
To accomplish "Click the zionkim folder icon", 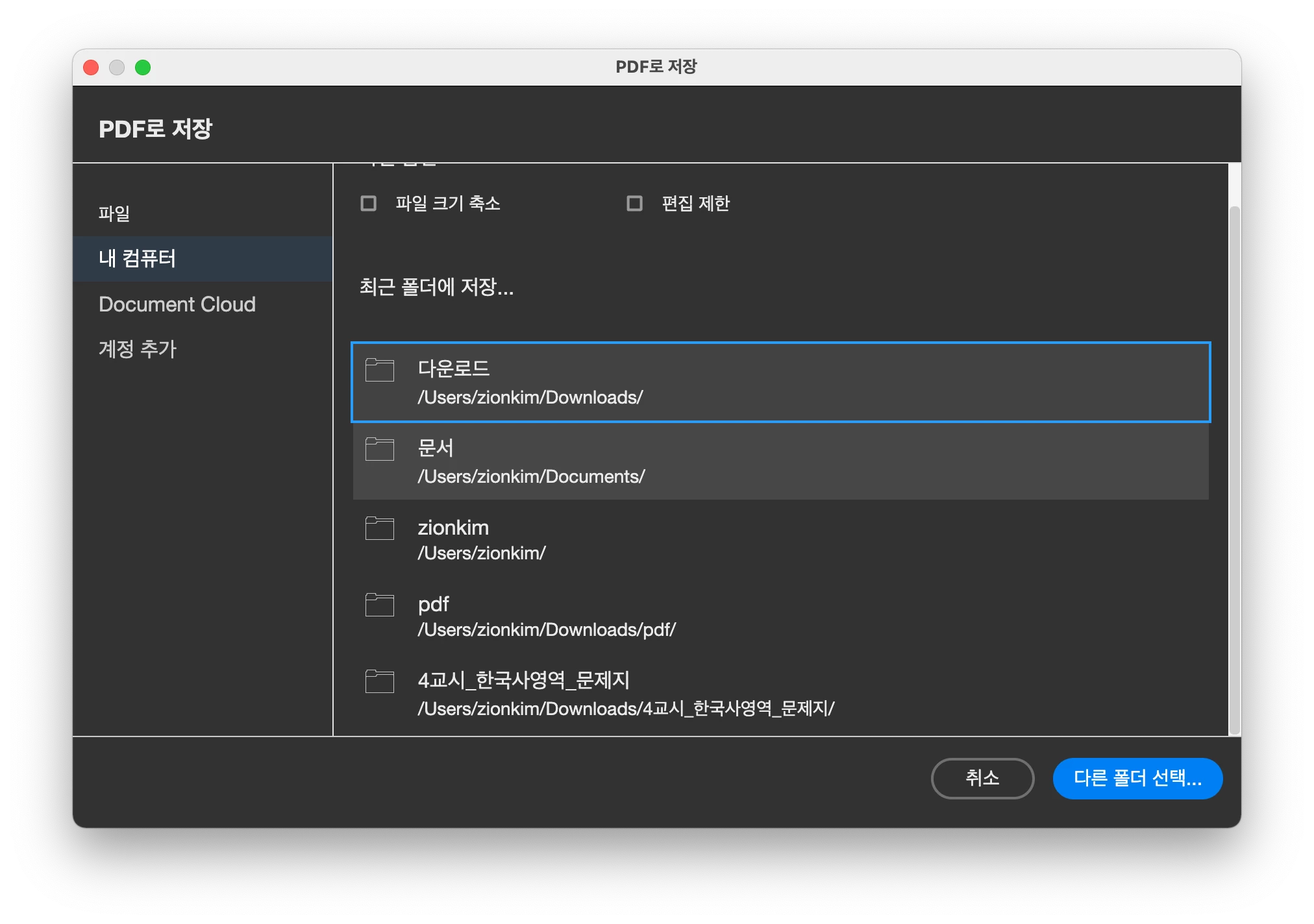I will tap(380, 528).
